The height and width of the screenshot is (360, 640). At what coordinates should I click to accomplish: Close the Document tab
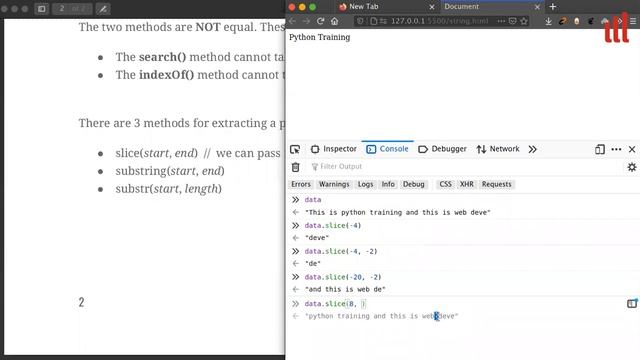537,7
